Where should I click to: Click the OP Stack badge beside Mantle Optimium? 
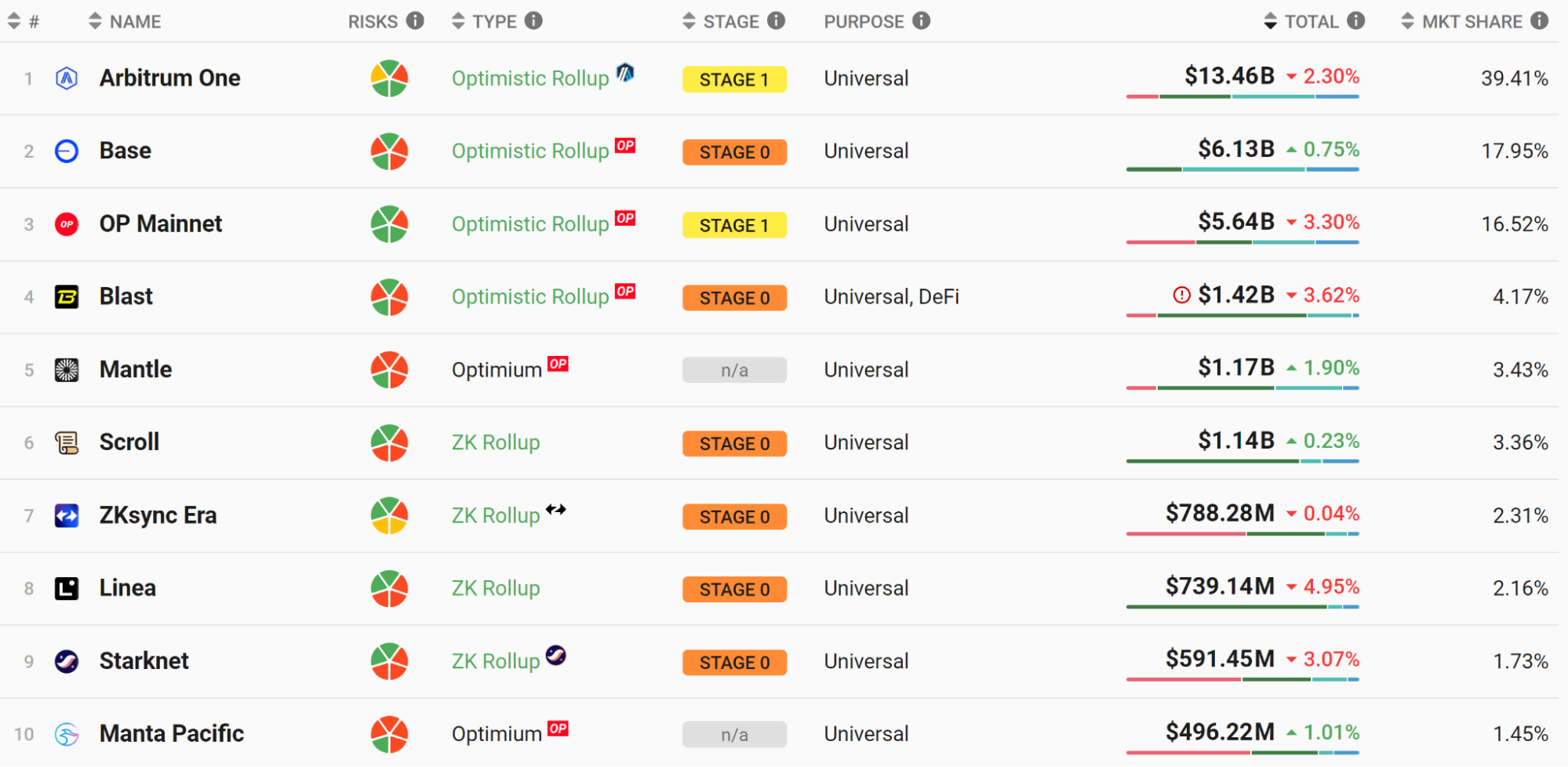coord(558,364)
